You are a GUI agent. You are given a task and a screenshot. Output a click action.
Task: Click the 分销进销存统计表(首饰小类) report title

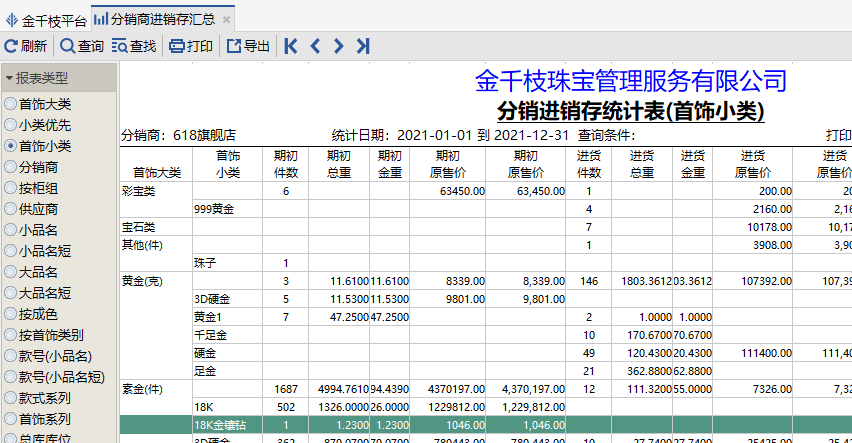click(x=631, y=111)
